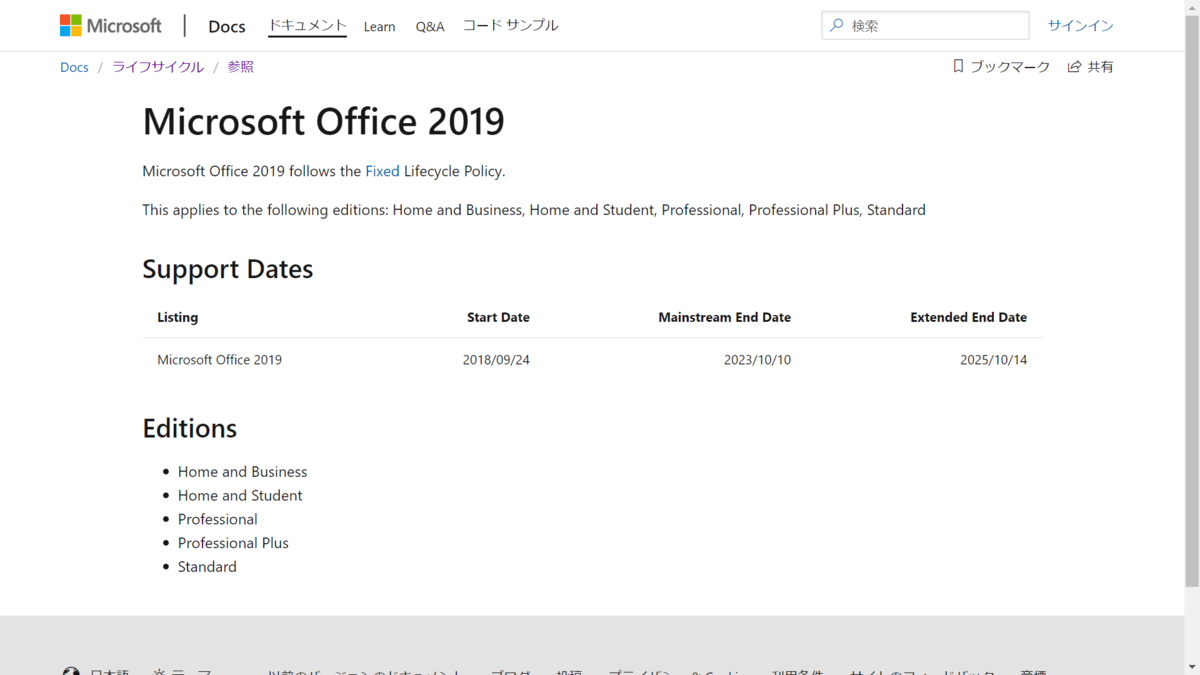Open the Fixed Lifecycle Policy link
This screenshot has height=675, width=1200.
coord(382,171)
